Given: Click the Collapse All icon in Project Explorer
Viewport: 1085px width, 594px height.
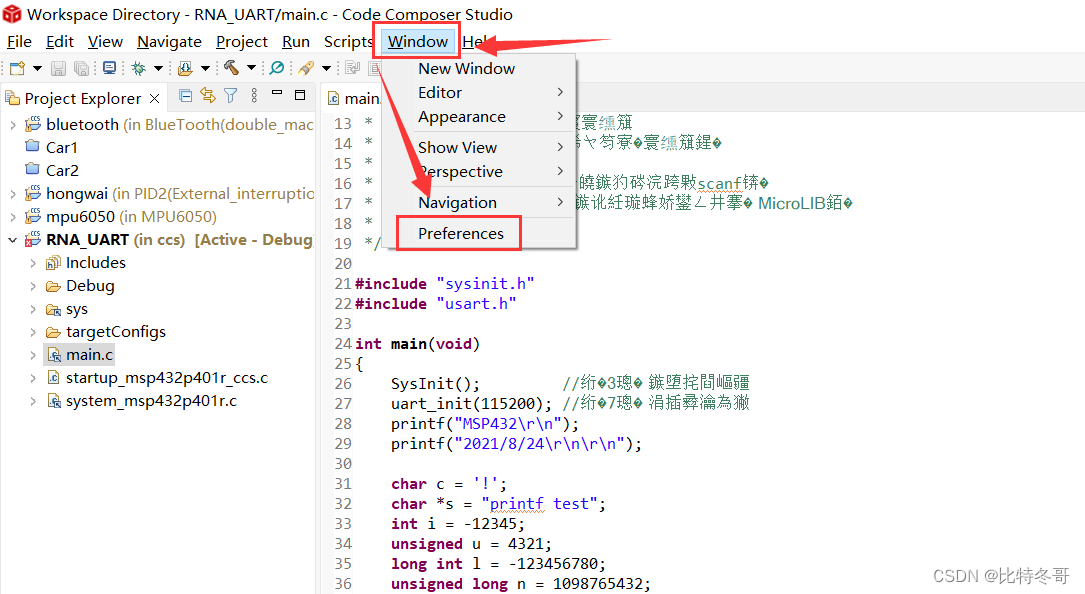Looking at the screenshot, I should click(185, 96).
